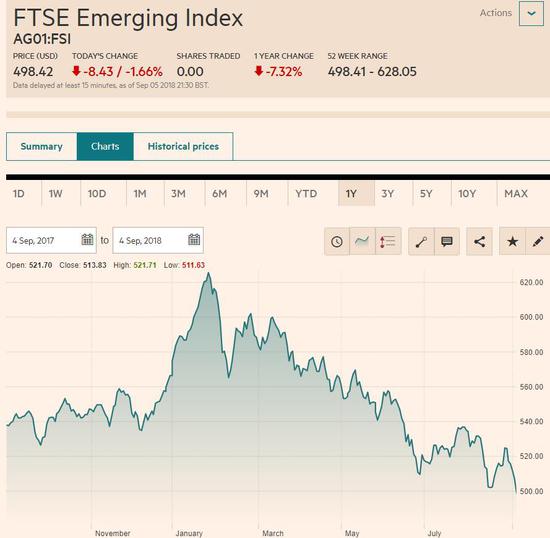
Task: Choose the MAX time range
Action: coord(516,194)
